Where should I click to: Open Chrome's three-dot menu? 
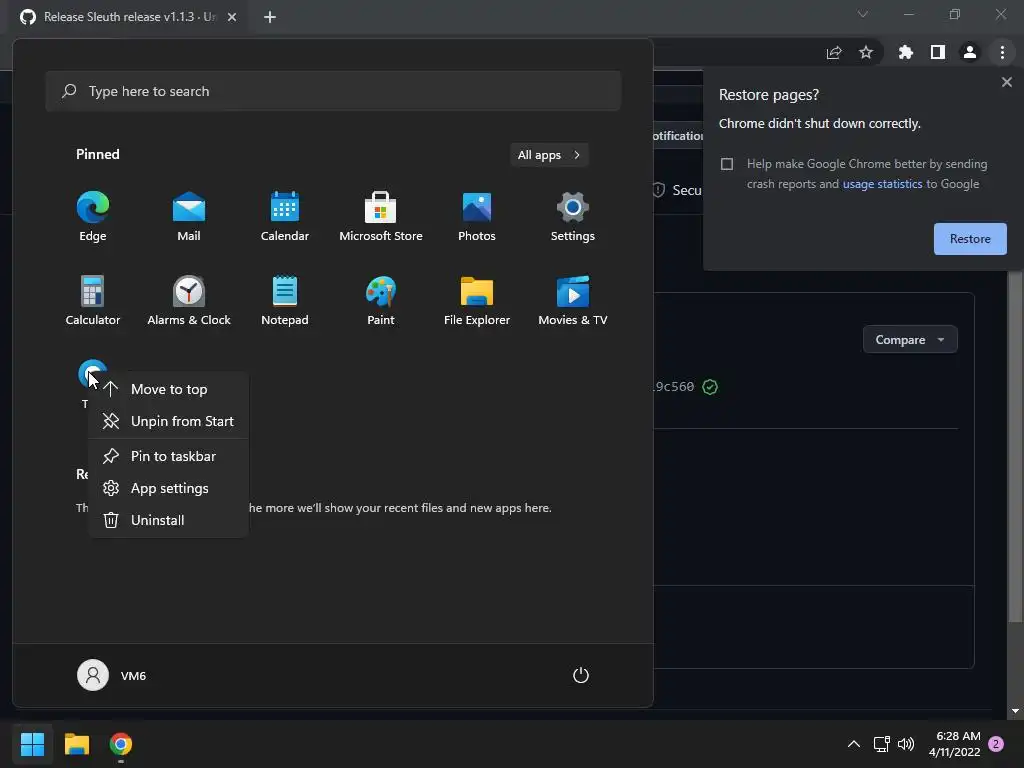[1002, 52]
